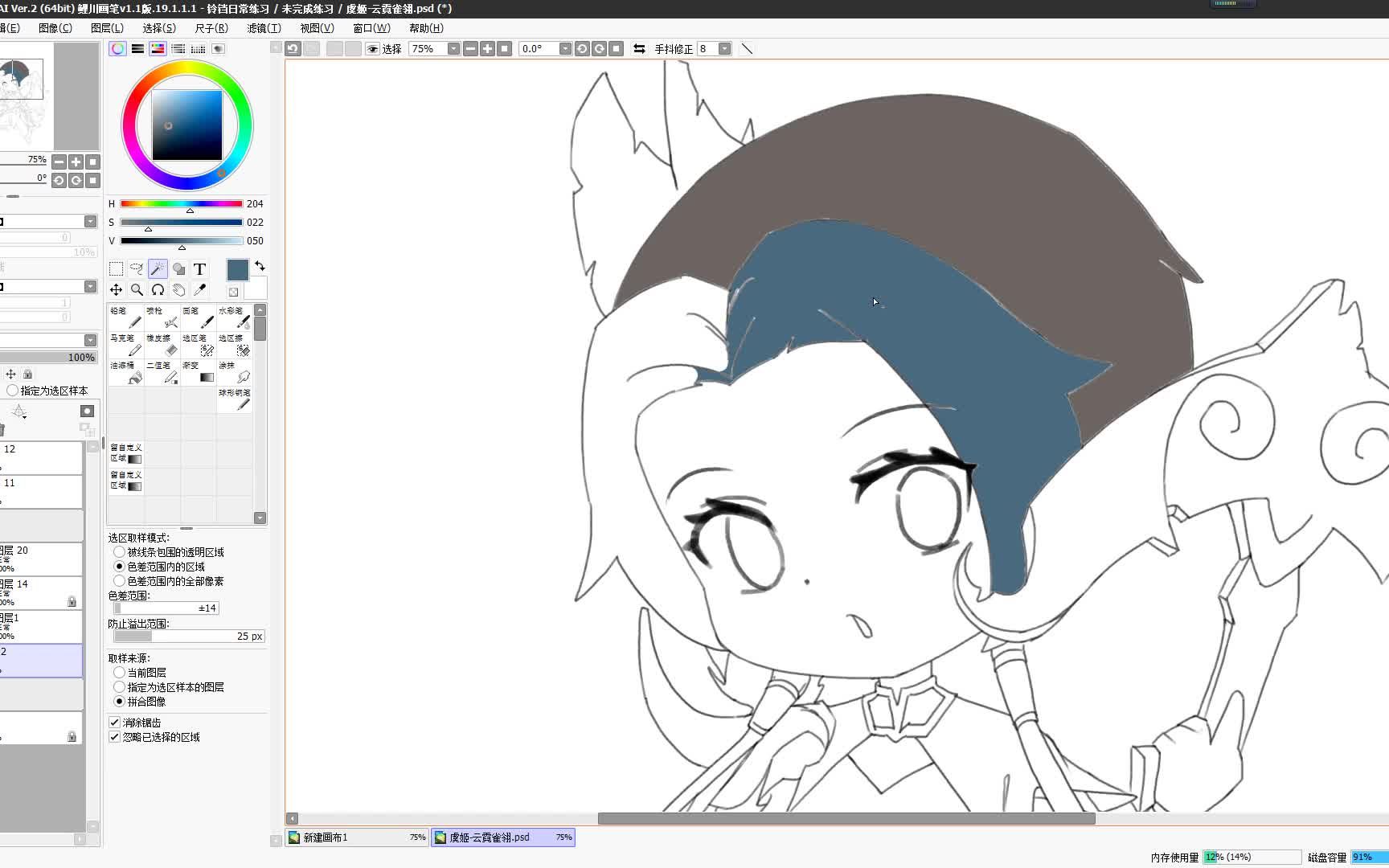This screenshot has width=1389, height=868.
Task: Zoom out with the toolbar minus button
Action: [470, 49]
